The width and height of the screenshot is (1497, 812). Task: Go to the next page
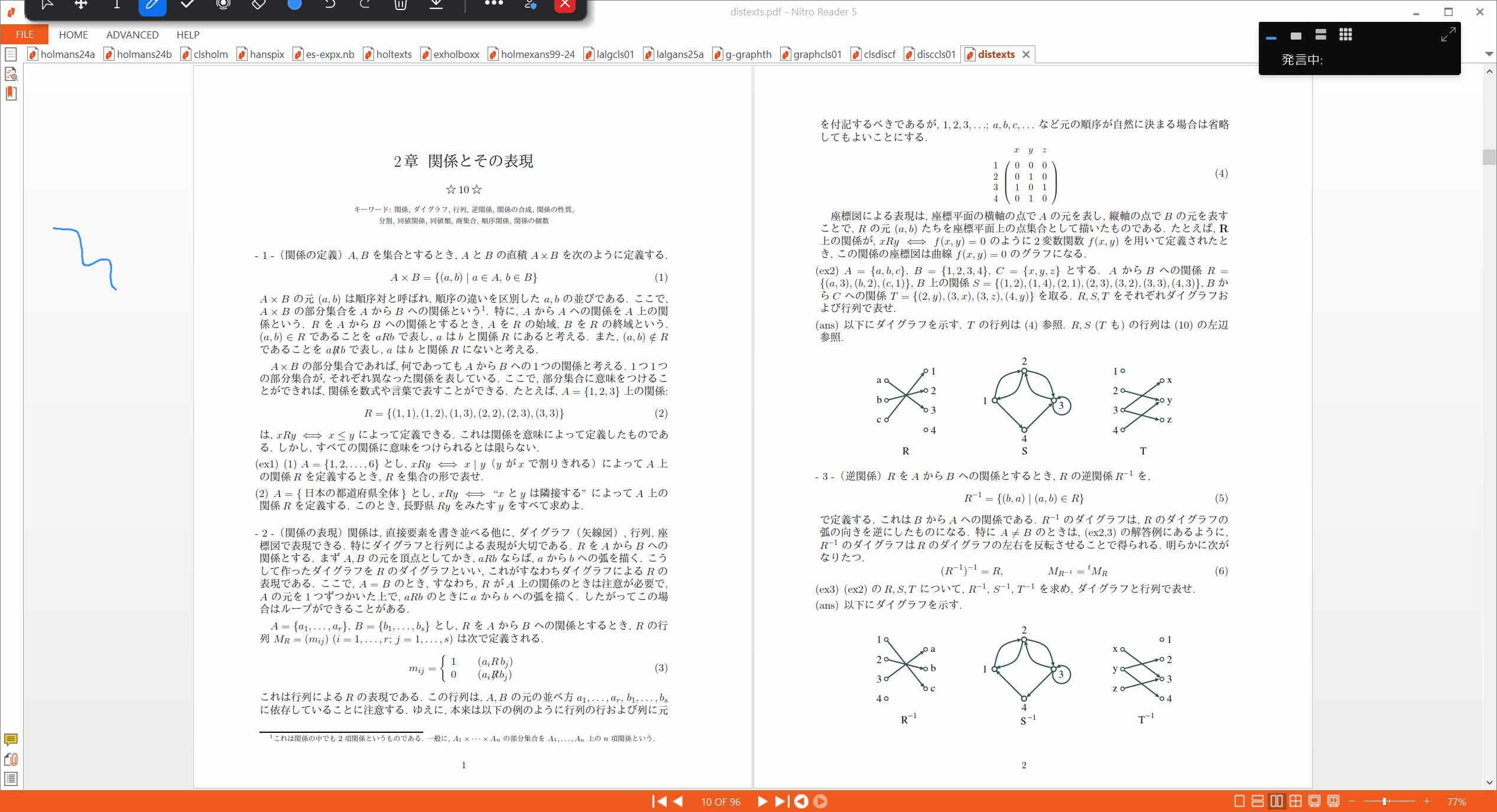pyautogui.click(x=762, y=801)
